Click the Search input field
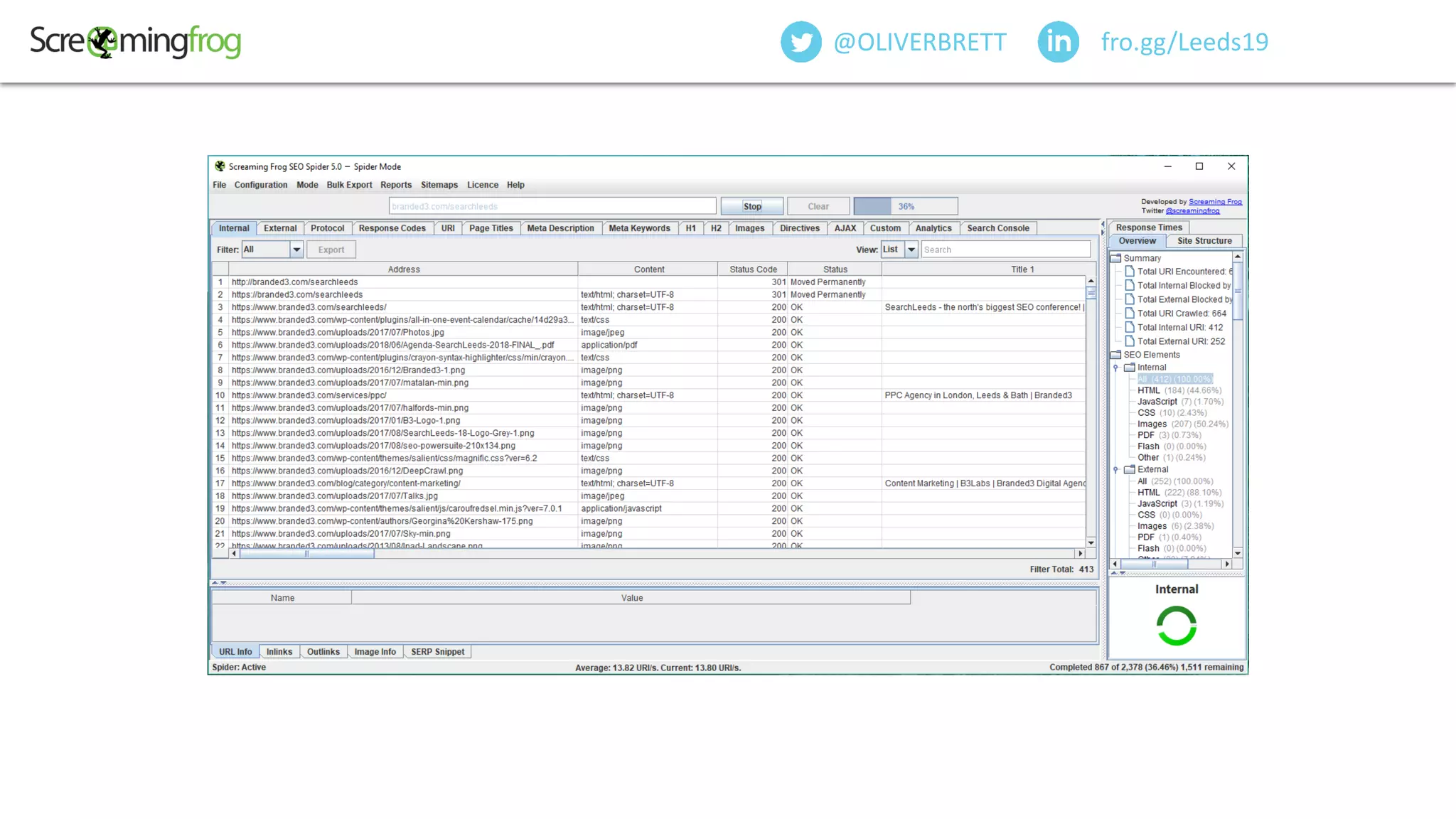Image resolution: width=1456 pixels, height=819 pixels. pyautogui.click(x=1005, y=250)
